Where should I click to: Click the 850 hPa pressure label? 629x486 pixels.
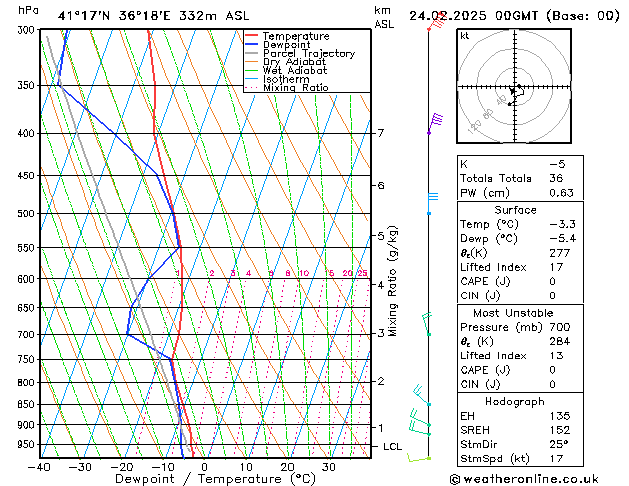click(26, 404)
